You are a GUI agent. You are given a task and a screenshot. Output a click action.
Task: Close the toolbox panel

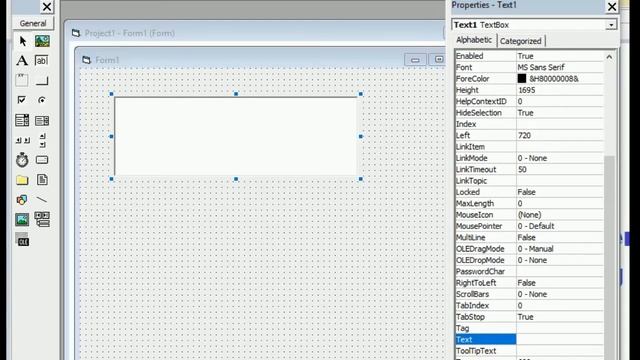click(47, 7)
